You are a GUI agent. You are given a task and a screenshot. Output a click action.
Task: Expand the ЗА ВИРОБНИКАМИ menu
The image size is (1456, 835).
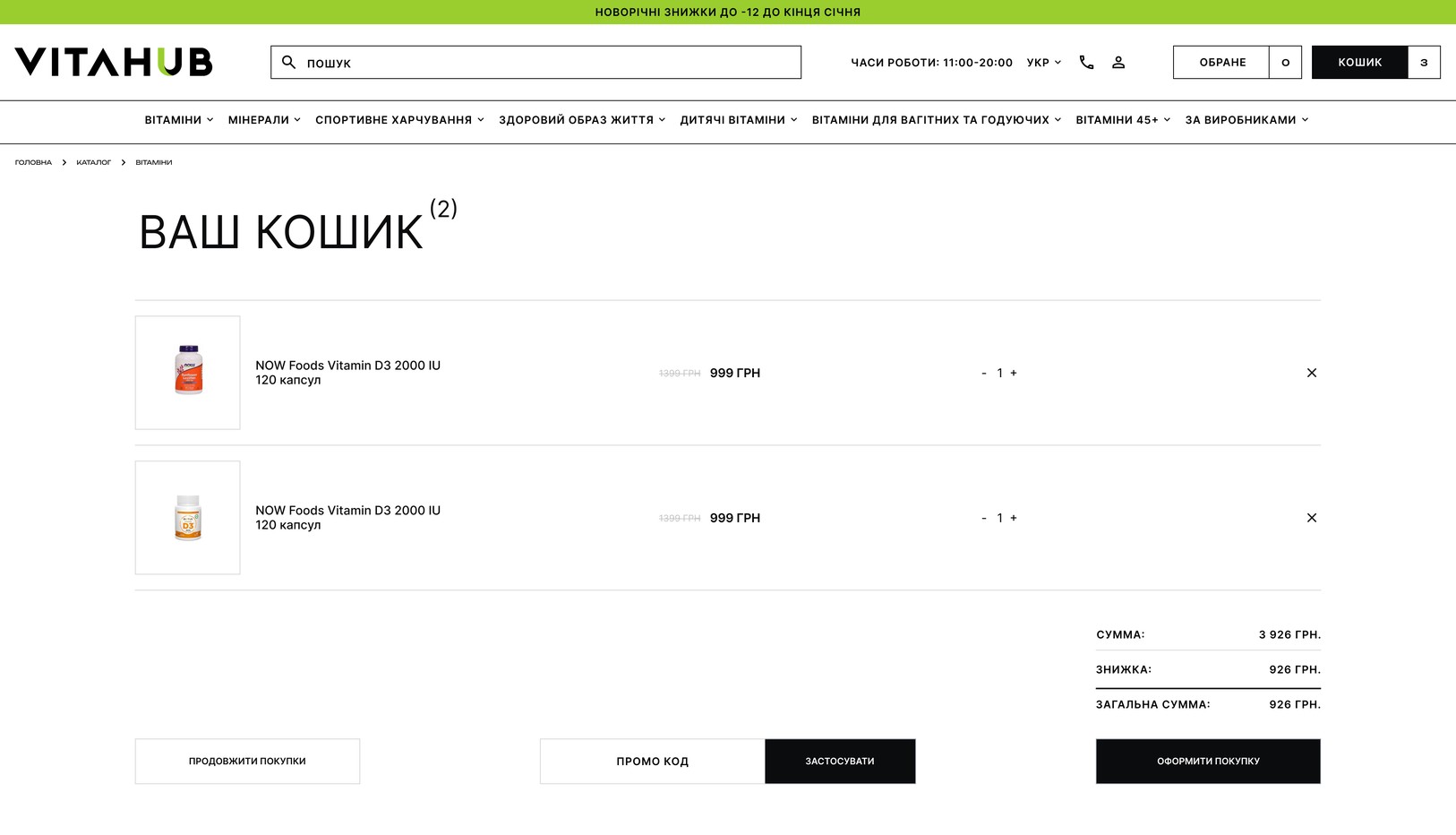point(1246,120)
